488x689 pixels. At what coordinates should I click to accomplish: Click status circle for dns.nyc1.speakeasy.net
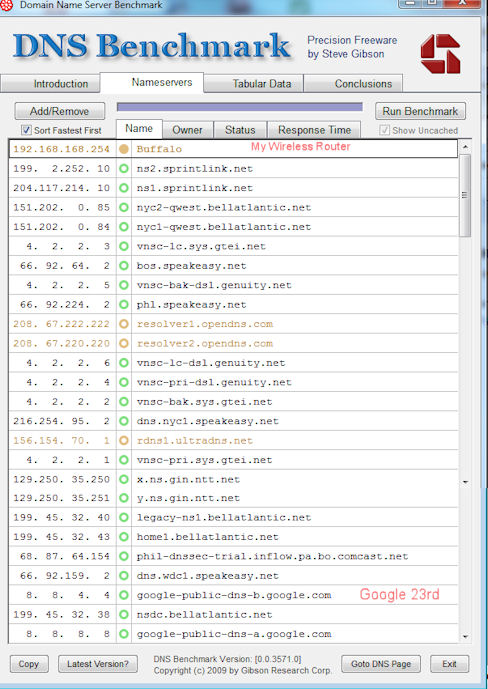tap(124, 421)
